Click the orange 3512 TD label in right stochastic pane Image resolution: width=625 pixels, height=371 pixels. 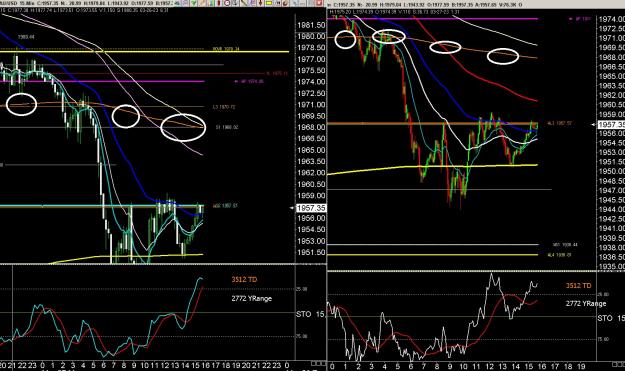tap(579, 285)
